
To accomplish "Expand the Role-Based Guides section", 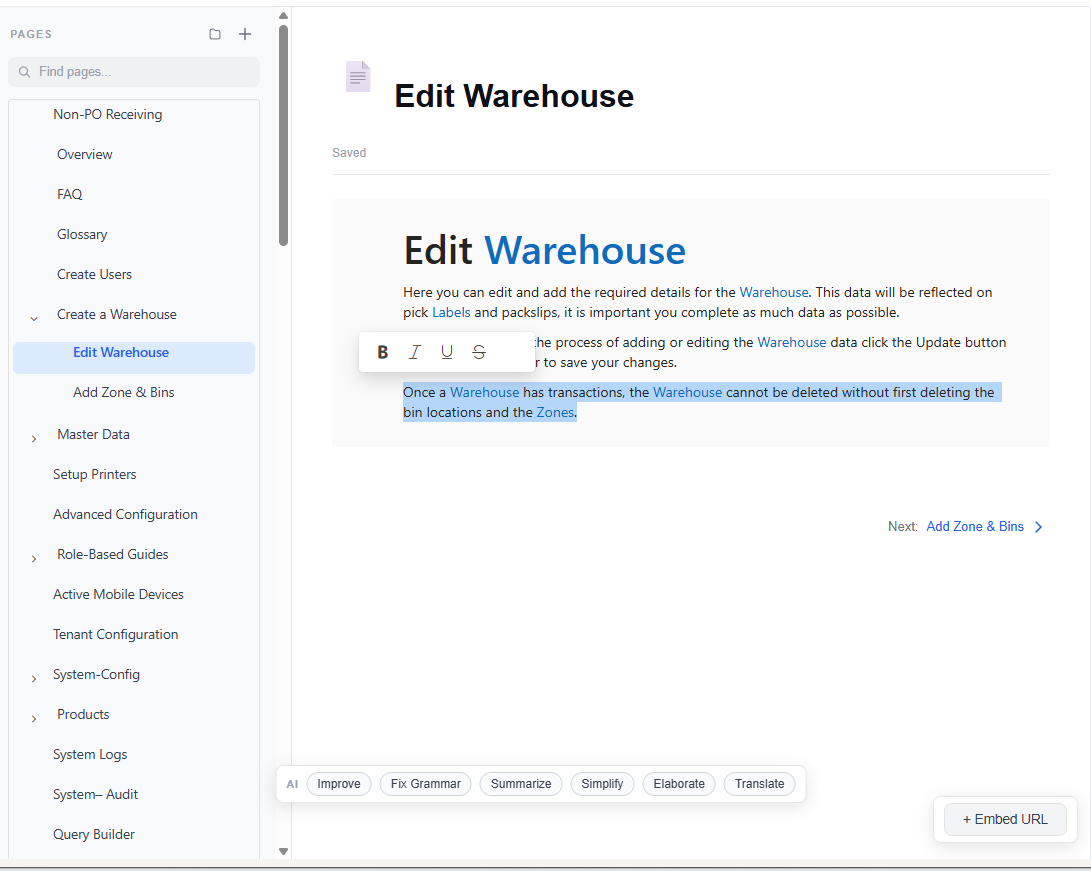I will pyautogui.click(x=33, y=554).
